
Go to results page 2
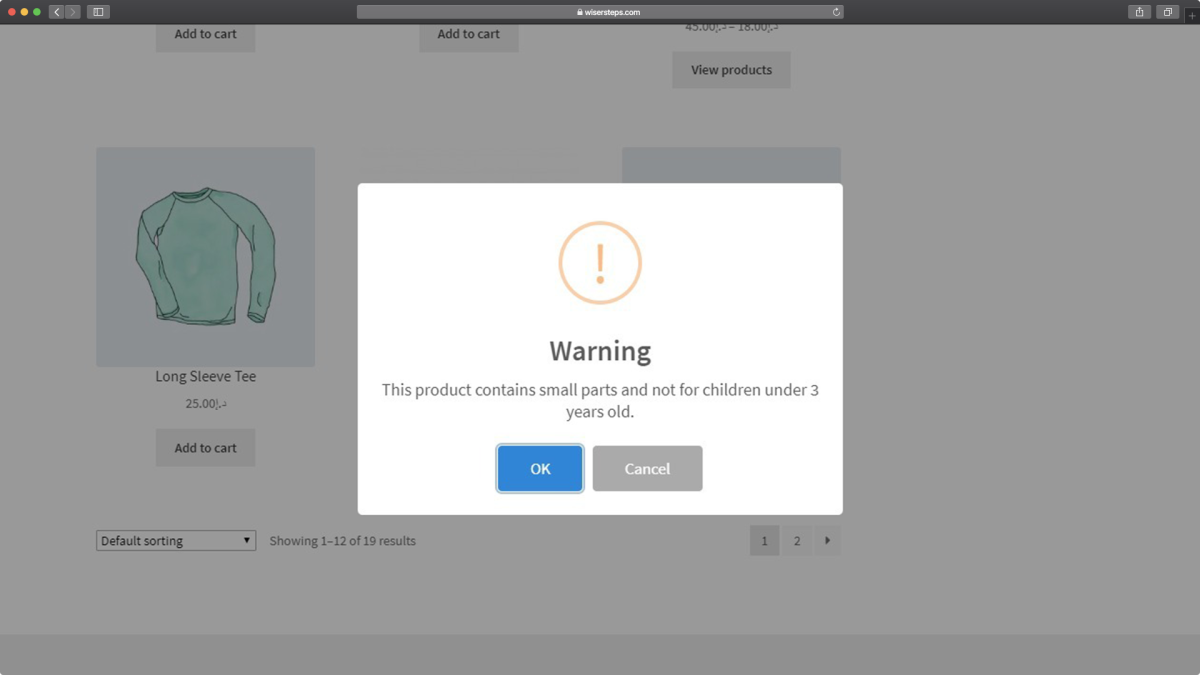pos(797,540)
